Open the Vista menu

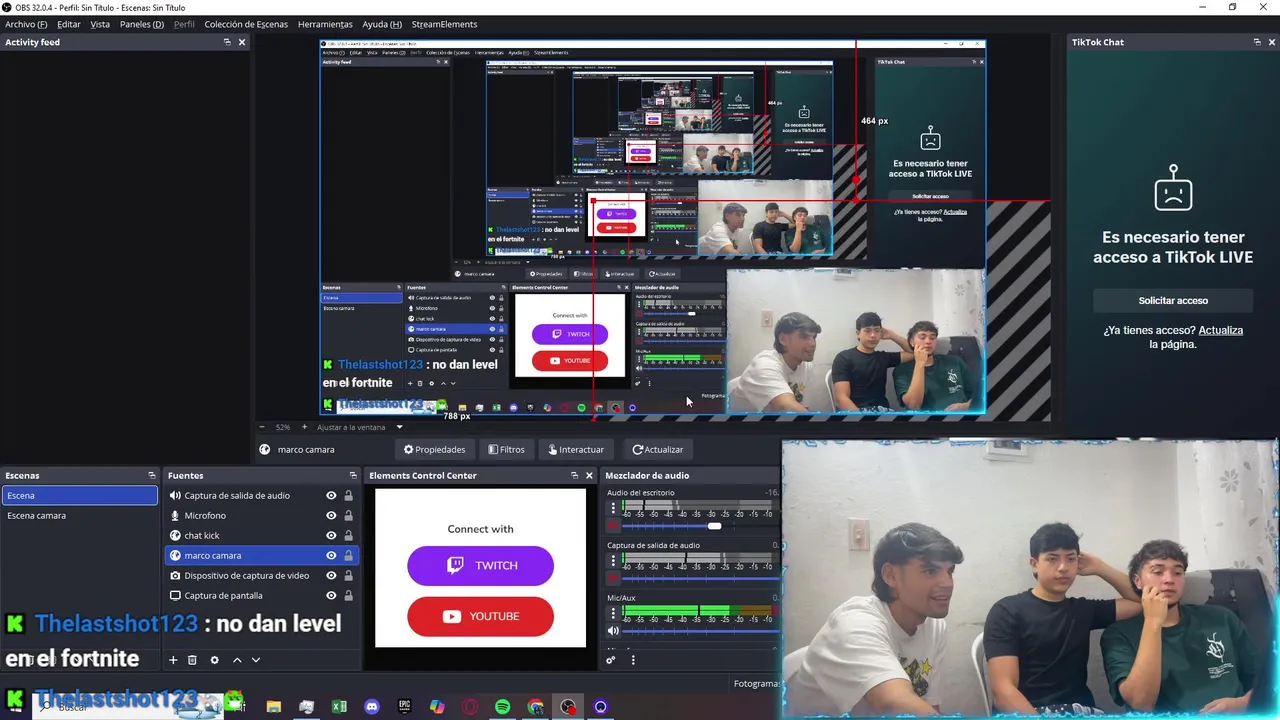[x=100, y=24]
